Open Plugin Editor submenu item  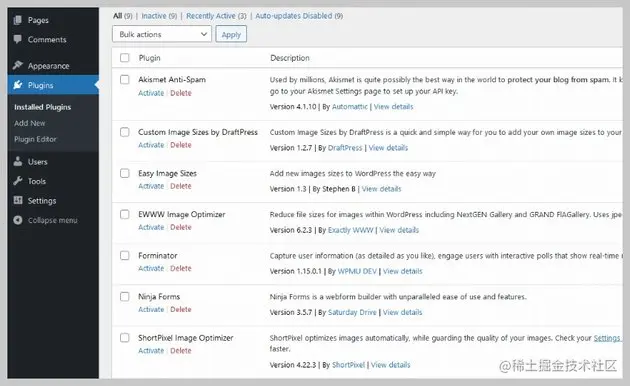coord(35,139)
